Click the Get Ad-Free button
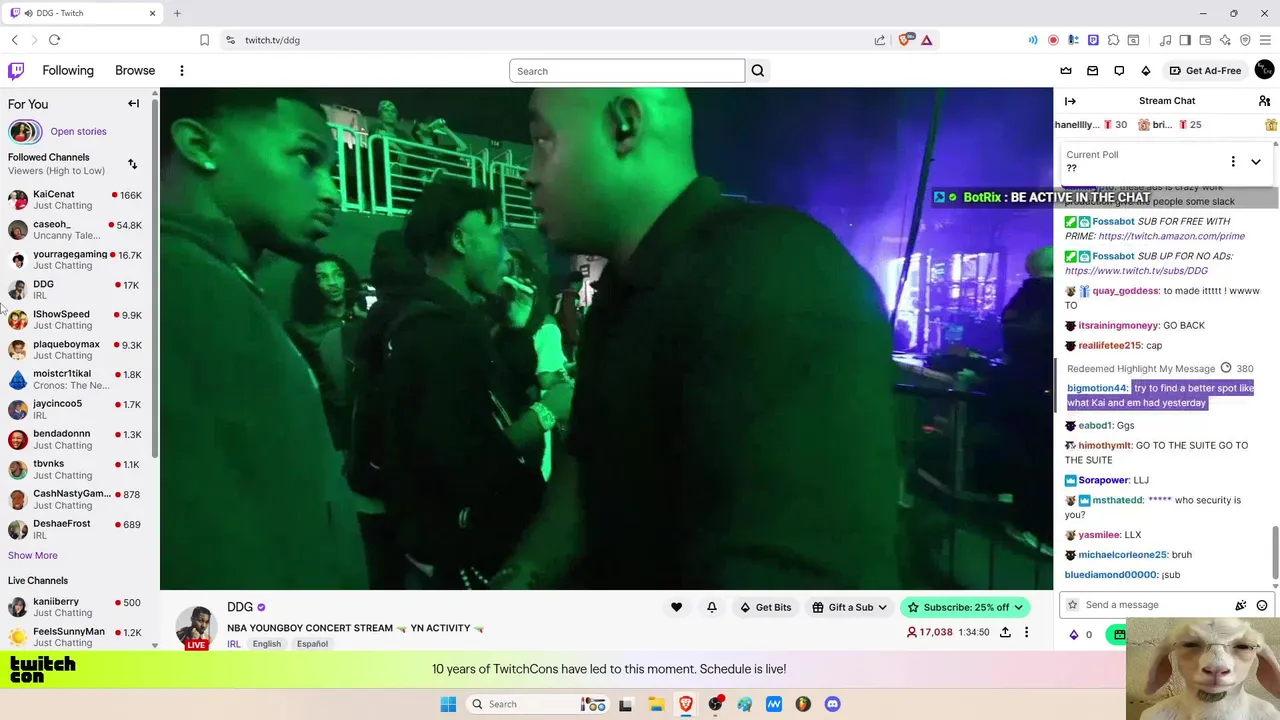This screenshot has height=720, width=1280. point(1205,71)
